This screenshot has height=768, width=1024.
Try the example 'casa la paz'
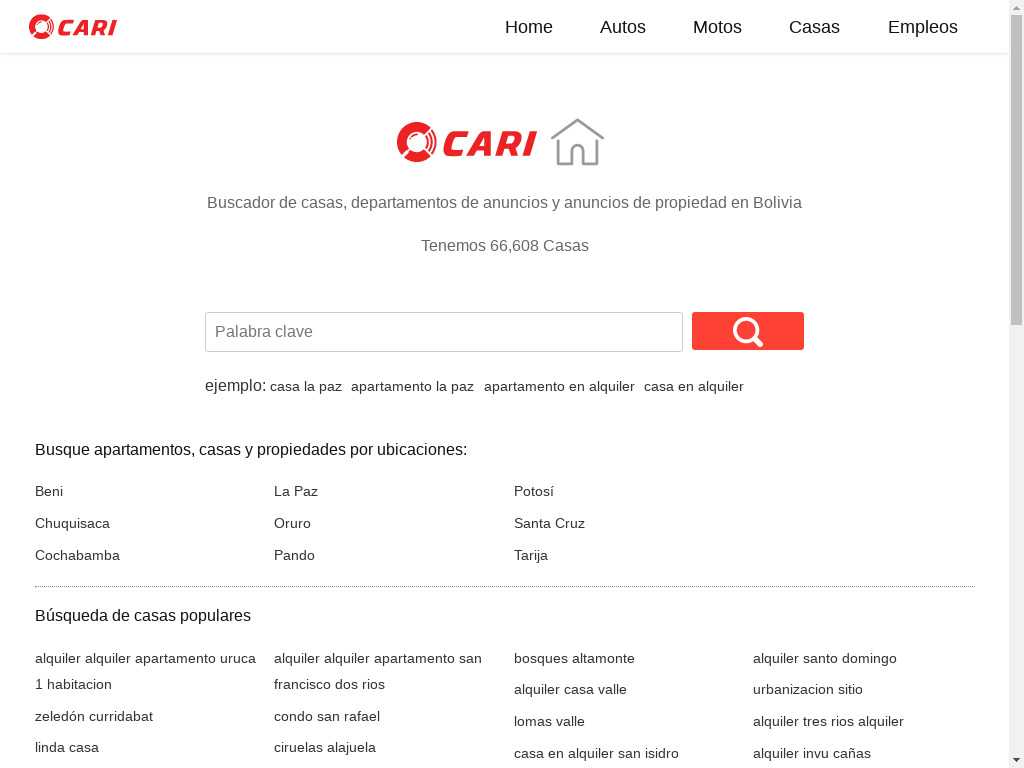point(306,387)
